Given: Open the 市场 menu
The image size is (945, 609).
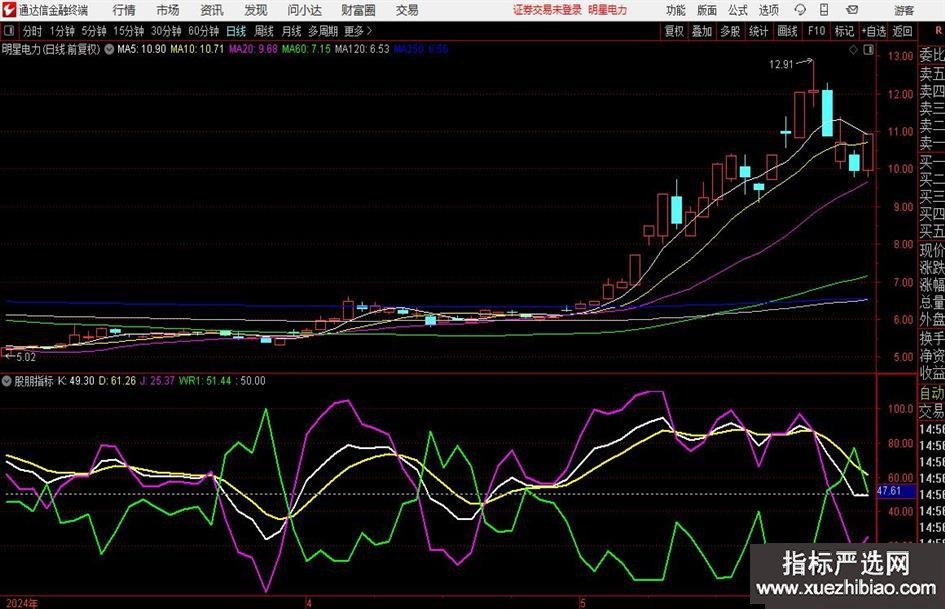Looking at the screenshot, I should click(x=168, y=10).
